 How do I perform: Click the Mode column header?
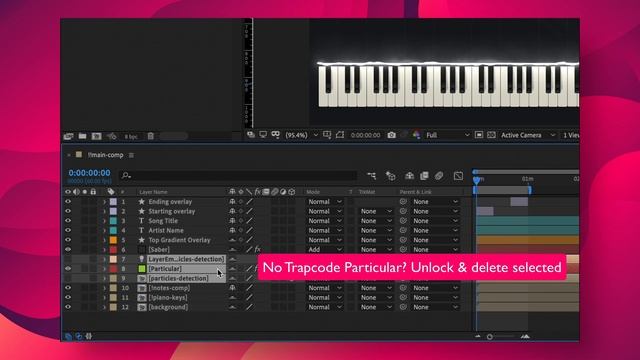(x=313, y=192)
